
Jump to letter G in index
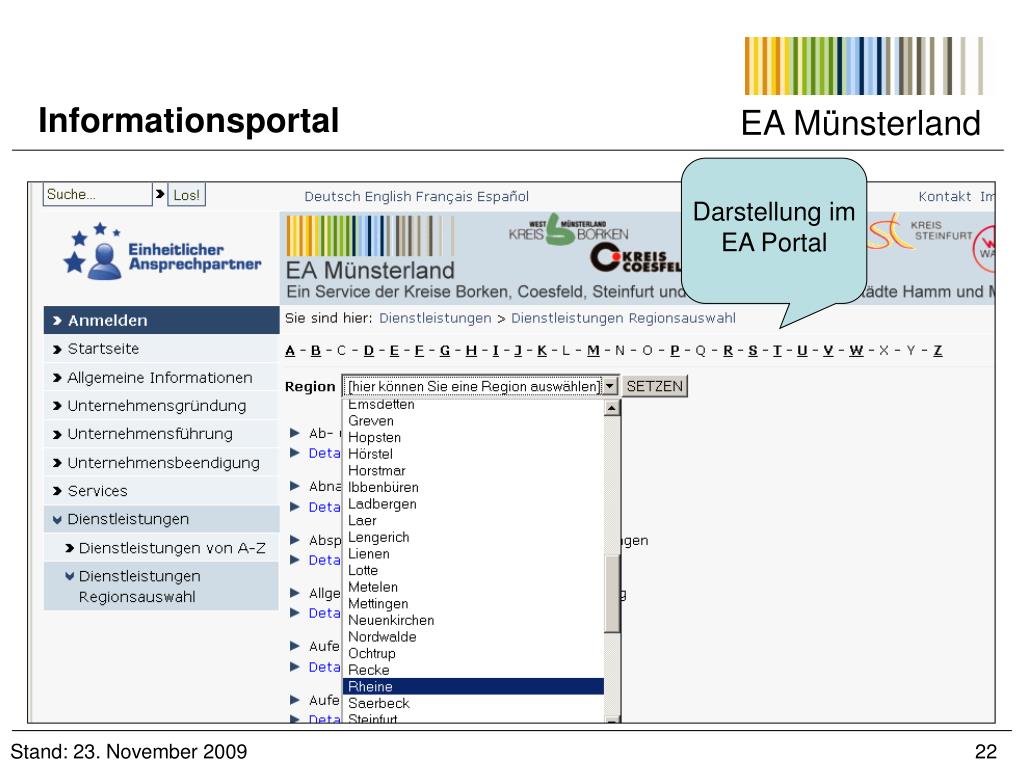pos(445,351)
